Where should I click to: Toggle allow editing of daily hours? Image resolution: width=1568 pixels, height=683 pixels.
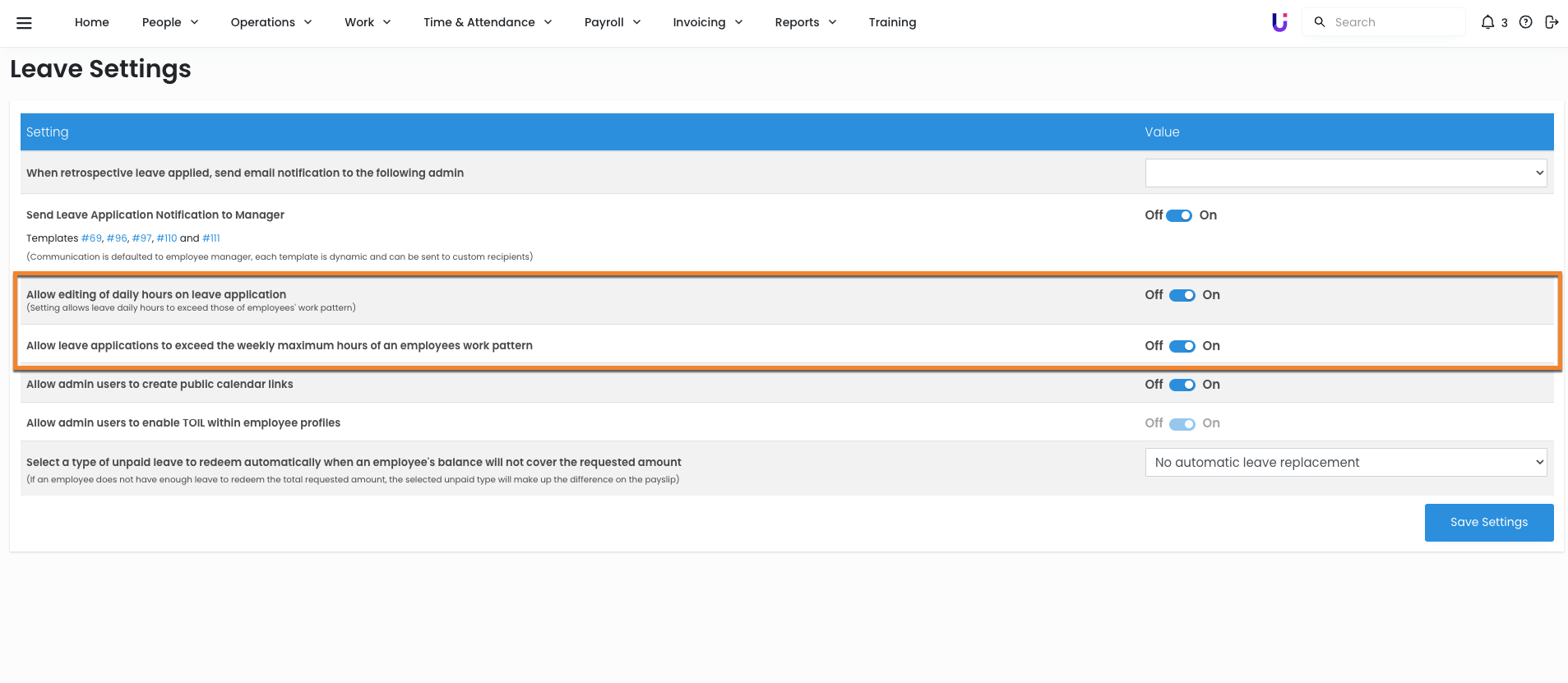(x=1182, y=295)
